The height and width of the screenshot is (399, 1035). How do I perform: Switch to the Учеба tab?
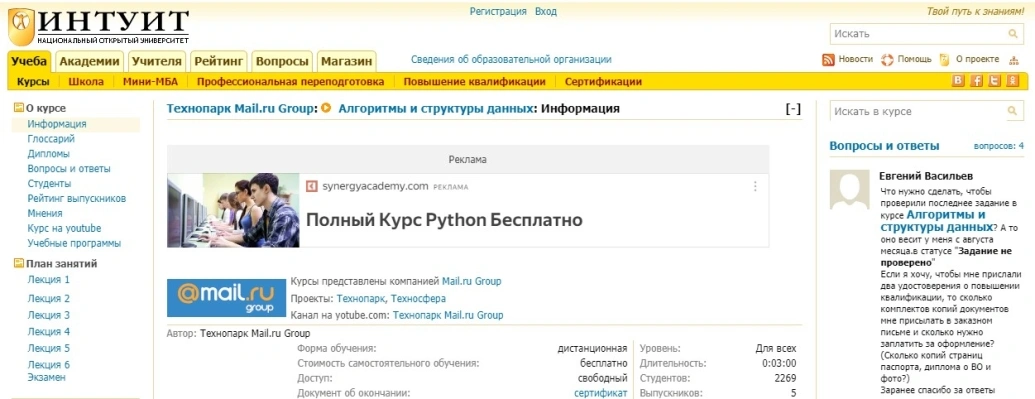click(30, 61)
